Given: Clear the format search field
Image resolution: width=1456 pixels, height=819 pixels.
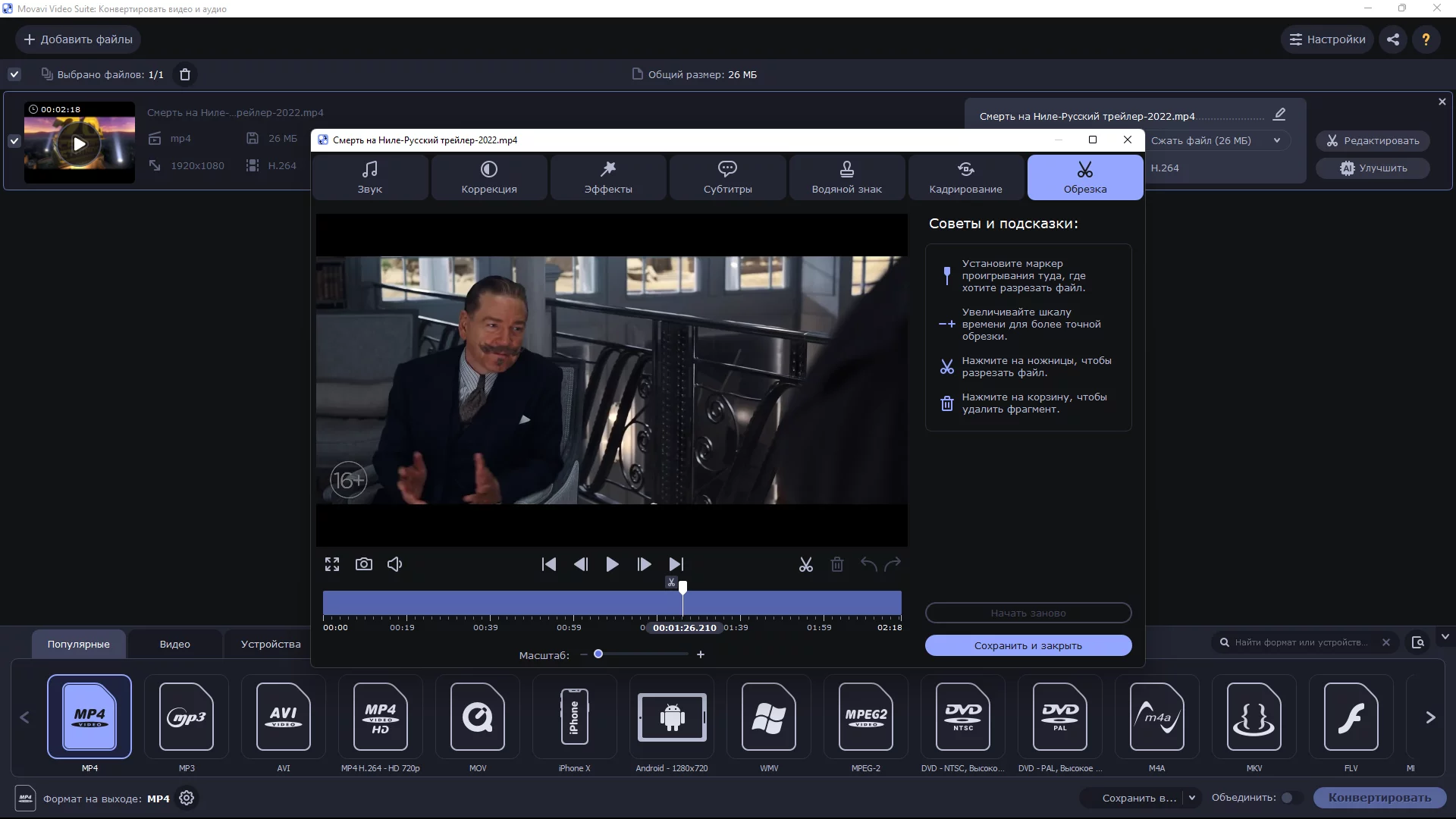Looking at the screenshot, I should (1386, 642).
